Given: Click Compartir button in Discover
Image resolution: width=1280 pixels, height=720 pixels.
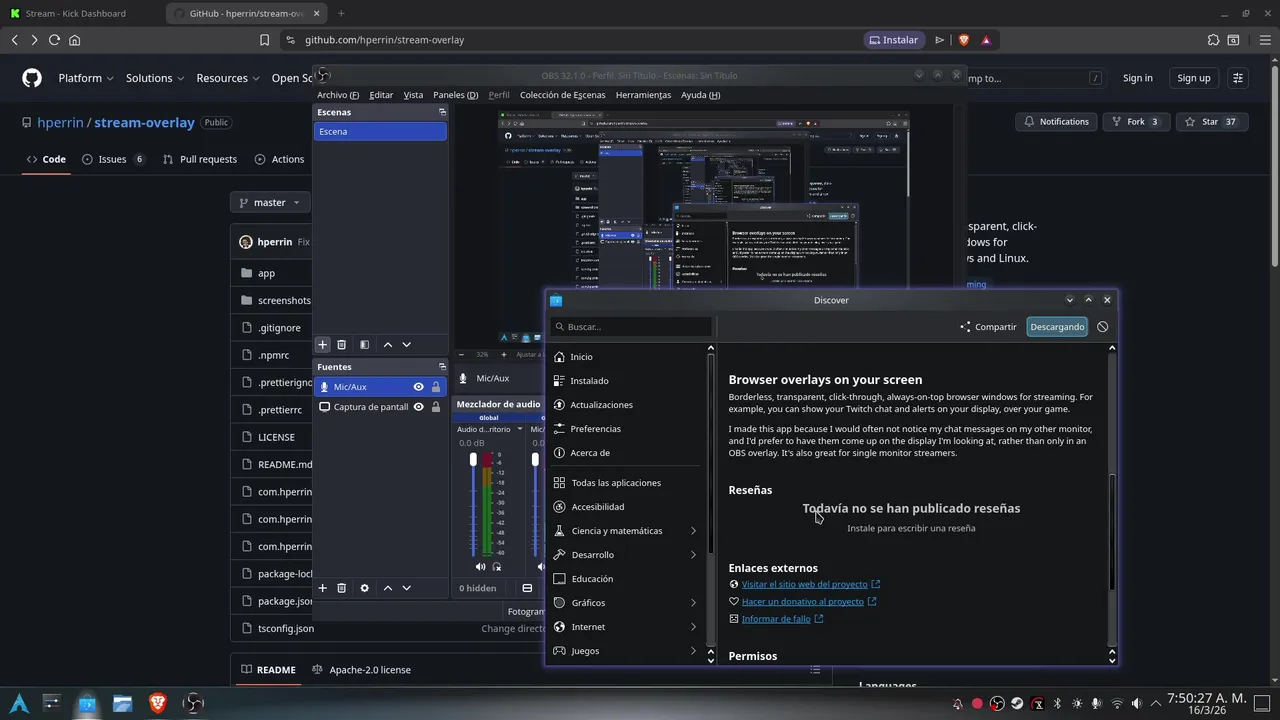Looking at the screenshot, I should click(x=988, y=327).
